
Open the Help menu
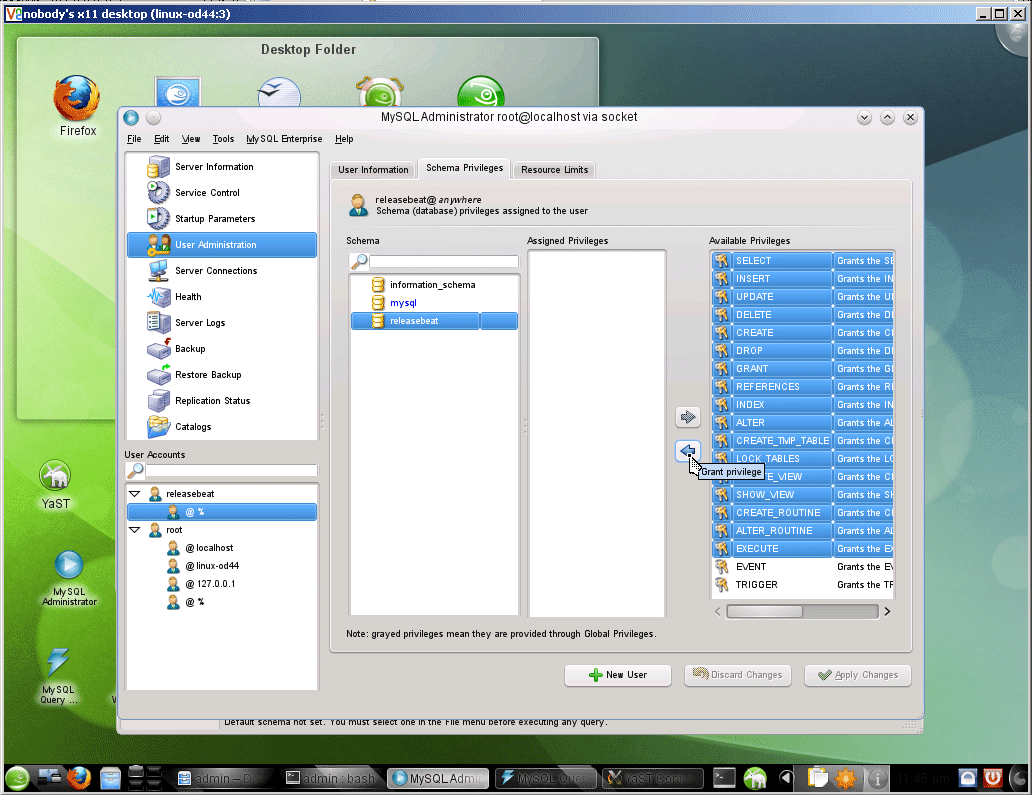point(344,139)
